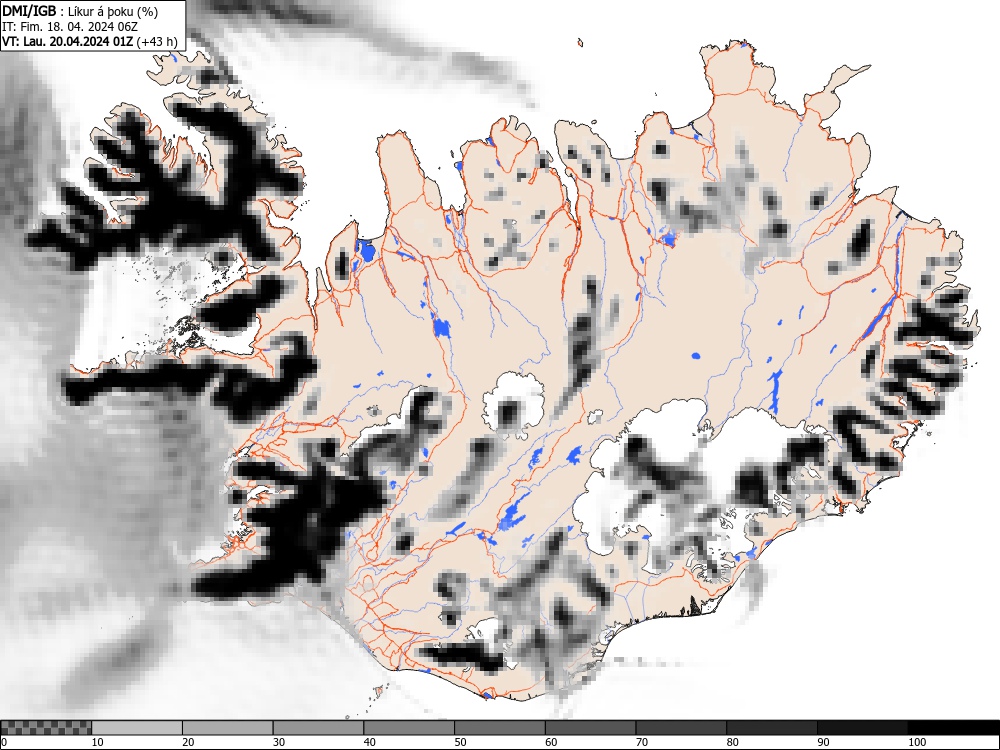Click the 50-60 dark gray legend segment
Screen dimensions: 1000x750
coord(499,728)
